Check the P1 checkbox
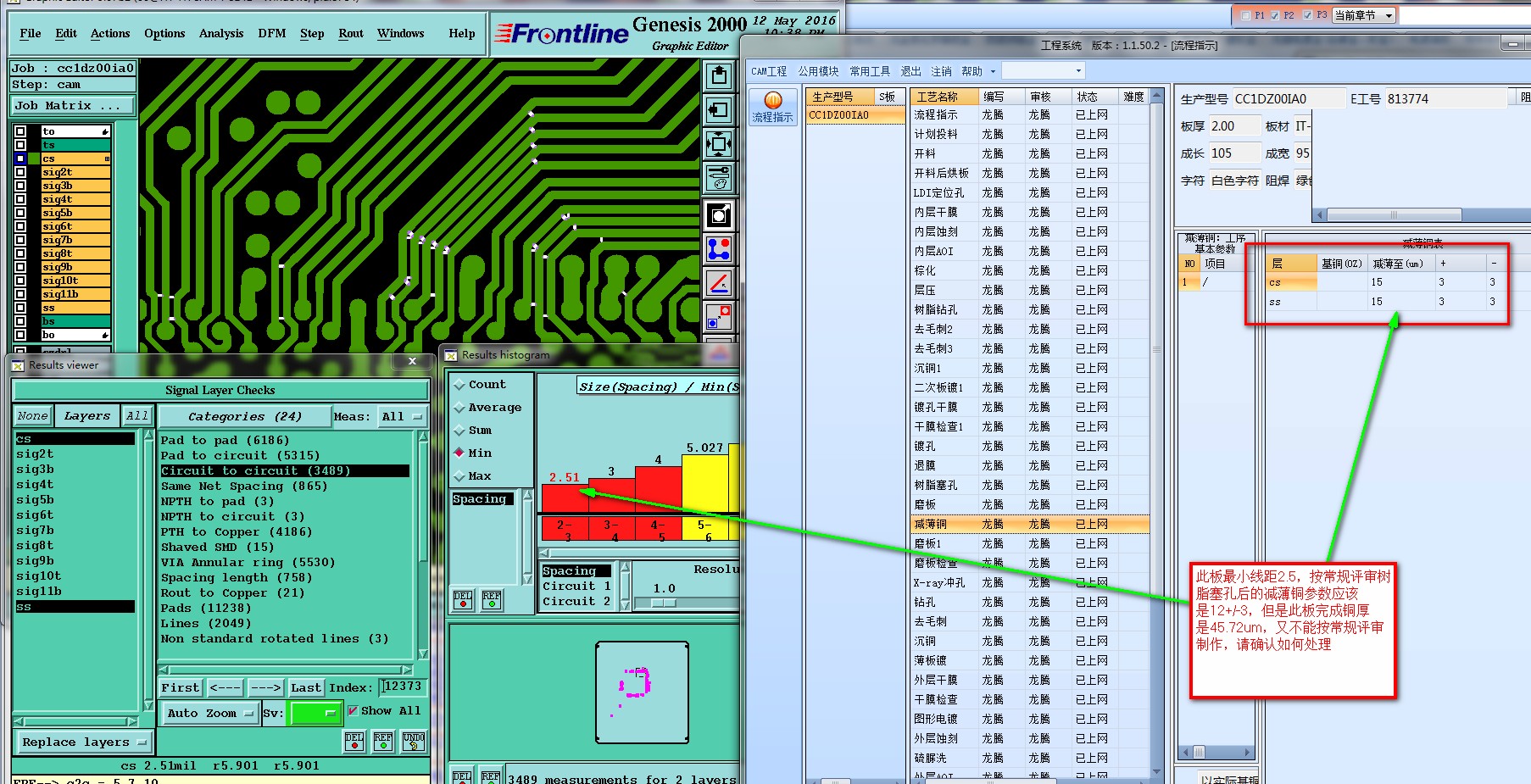 tap(1245, 15)
